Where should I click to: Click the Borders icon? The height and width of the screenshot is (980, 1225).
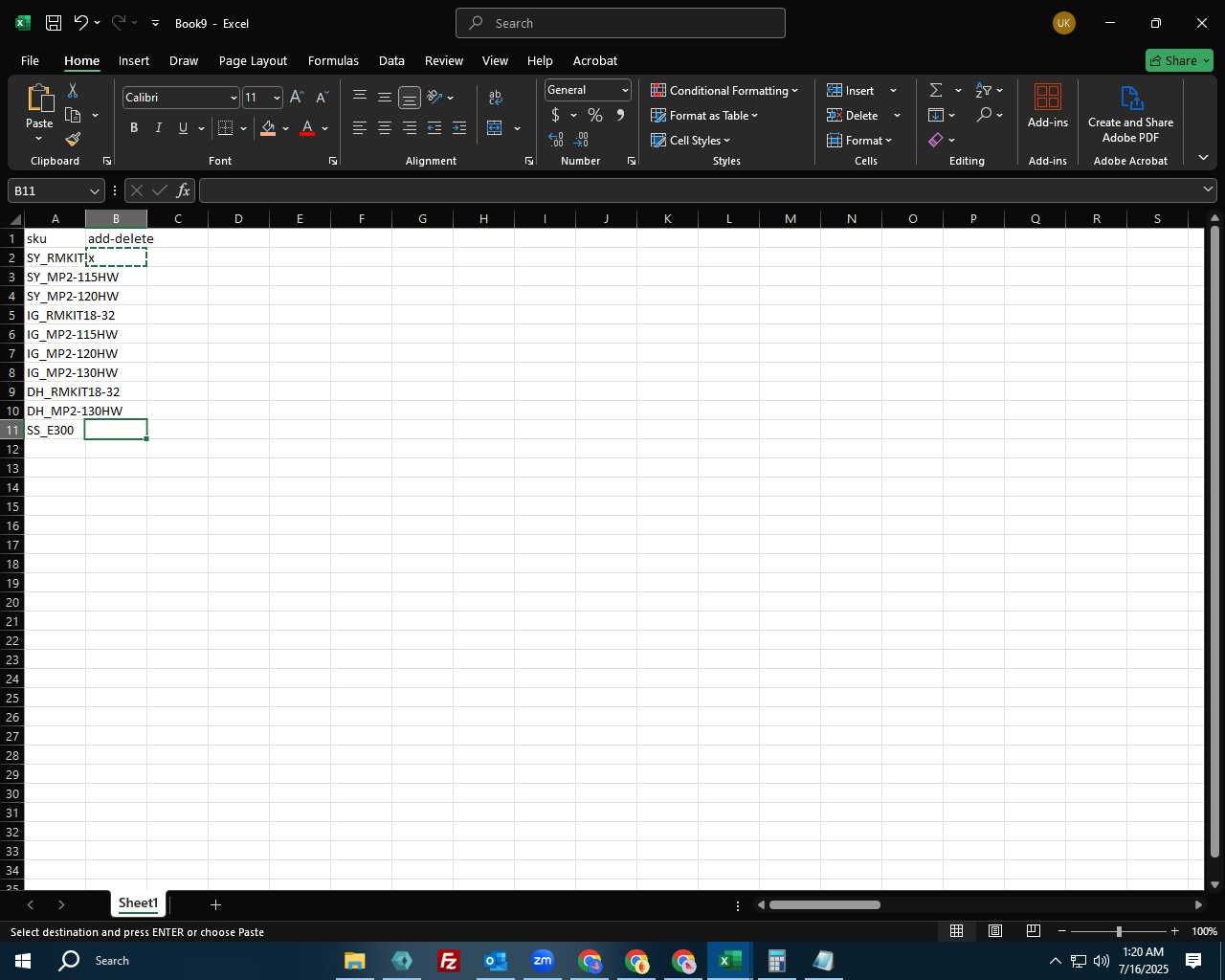(x=226, y=128)
